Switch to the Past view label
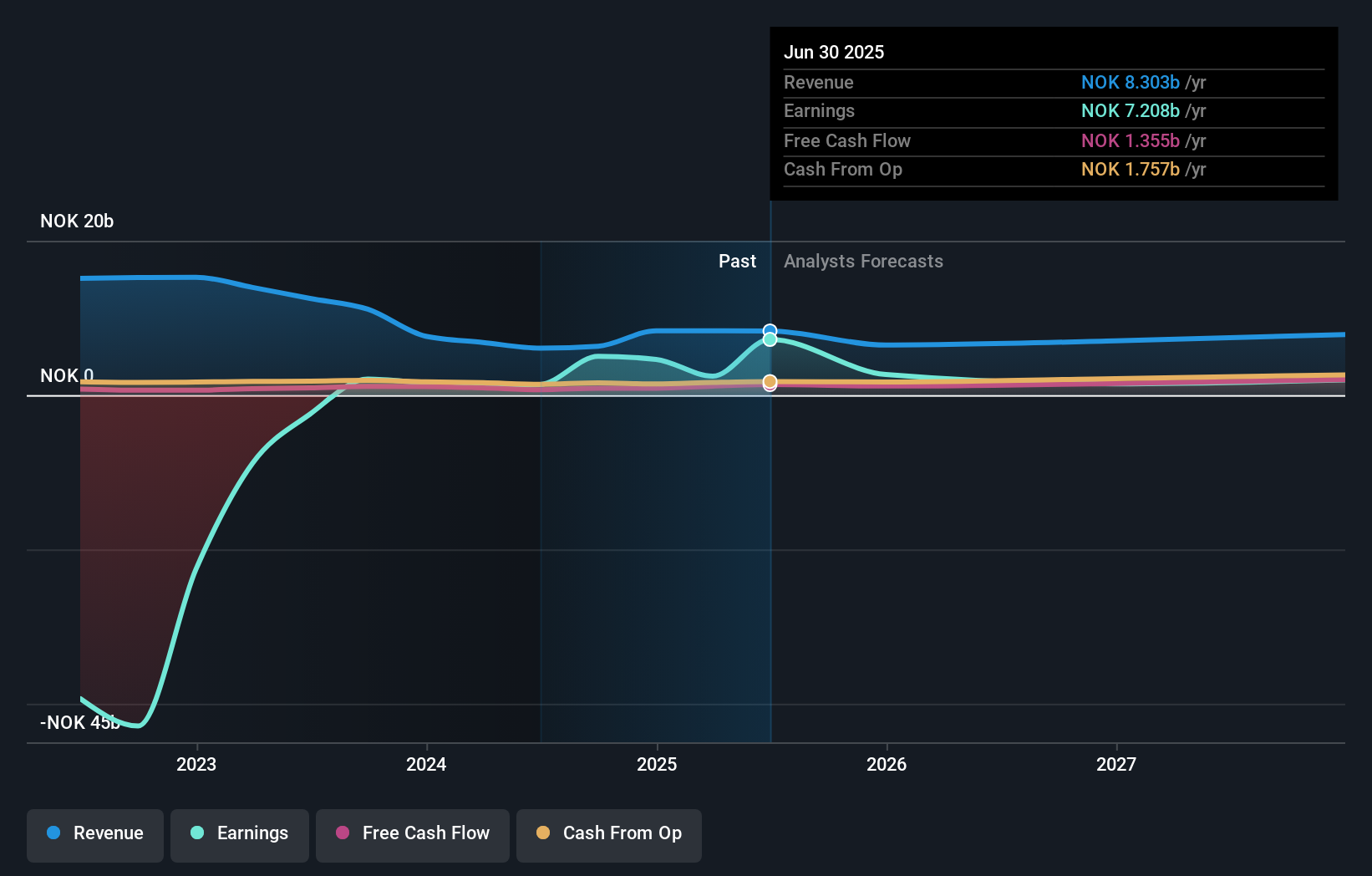This screenshot has width=1372, height=876. point(737,261)
